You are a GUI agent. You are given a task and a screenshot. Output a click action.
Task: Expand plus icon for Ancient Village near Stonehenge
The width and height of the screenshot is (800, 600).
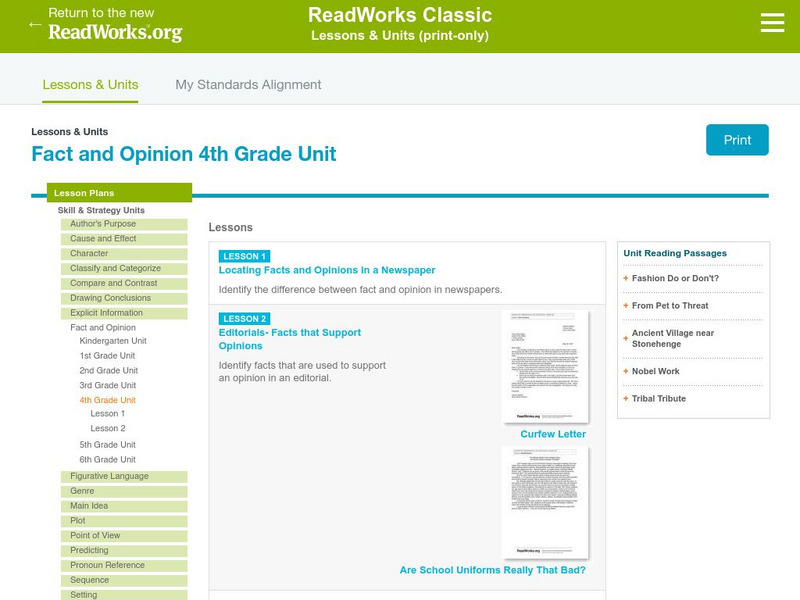tap(626, 338)
